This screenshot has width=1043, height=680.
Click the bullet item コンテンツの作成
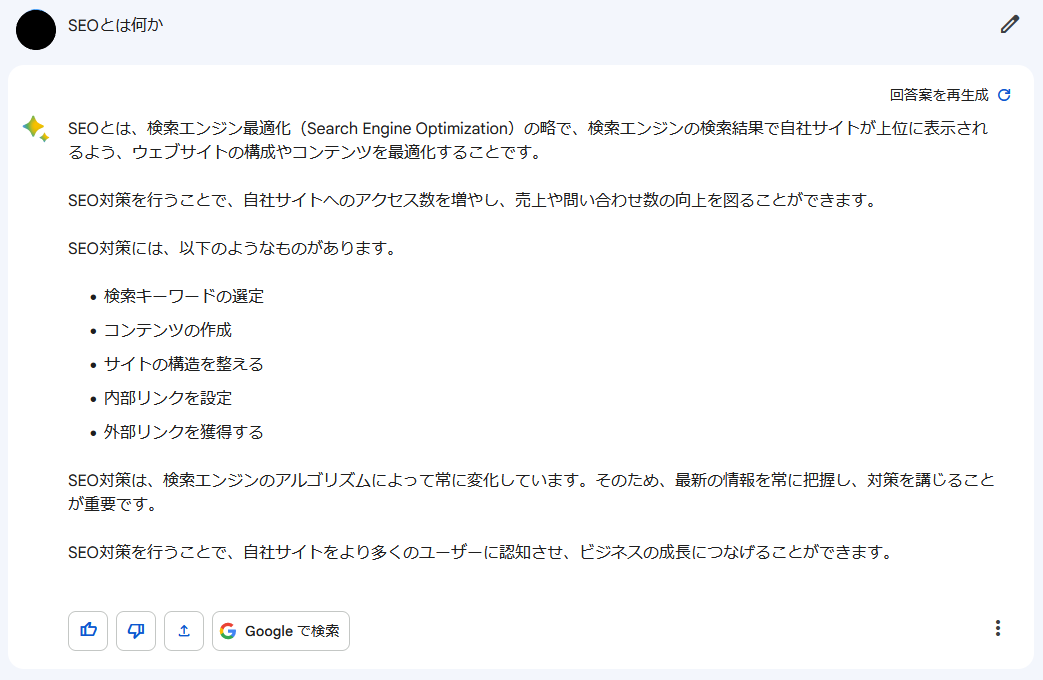pos(168,330)
